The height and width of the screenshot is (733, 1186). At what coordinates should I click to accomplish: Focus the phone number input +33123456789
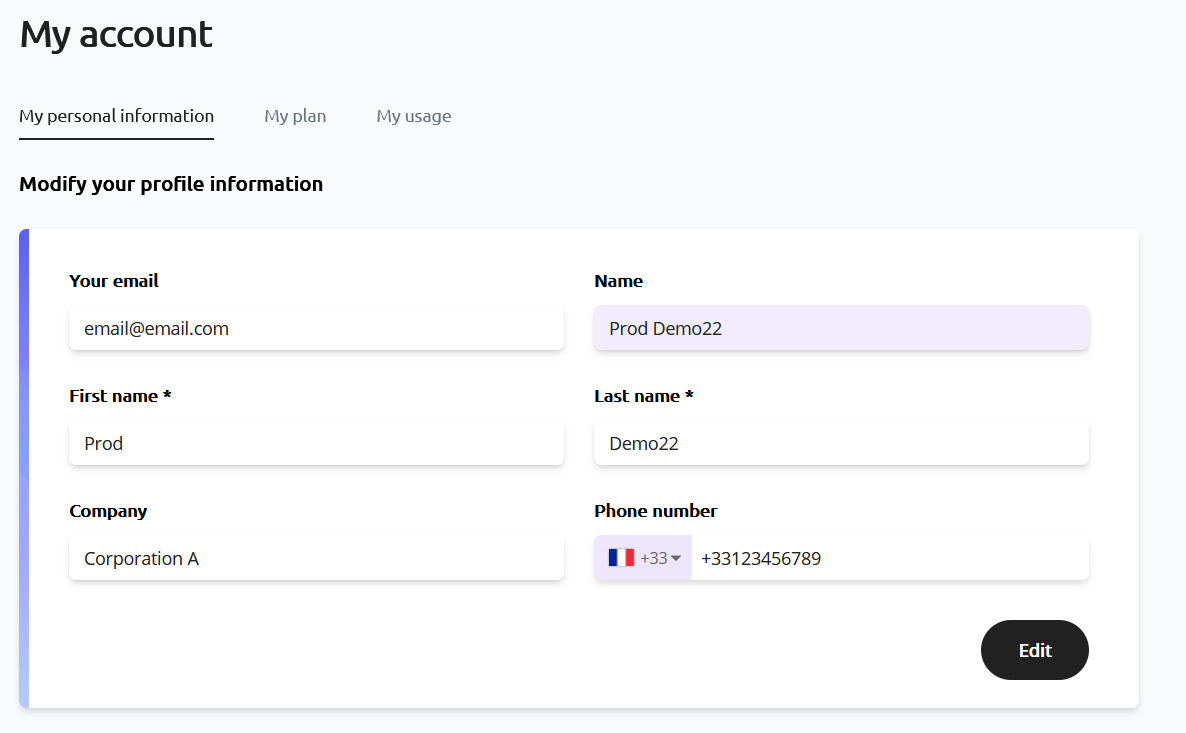point(888,558)
